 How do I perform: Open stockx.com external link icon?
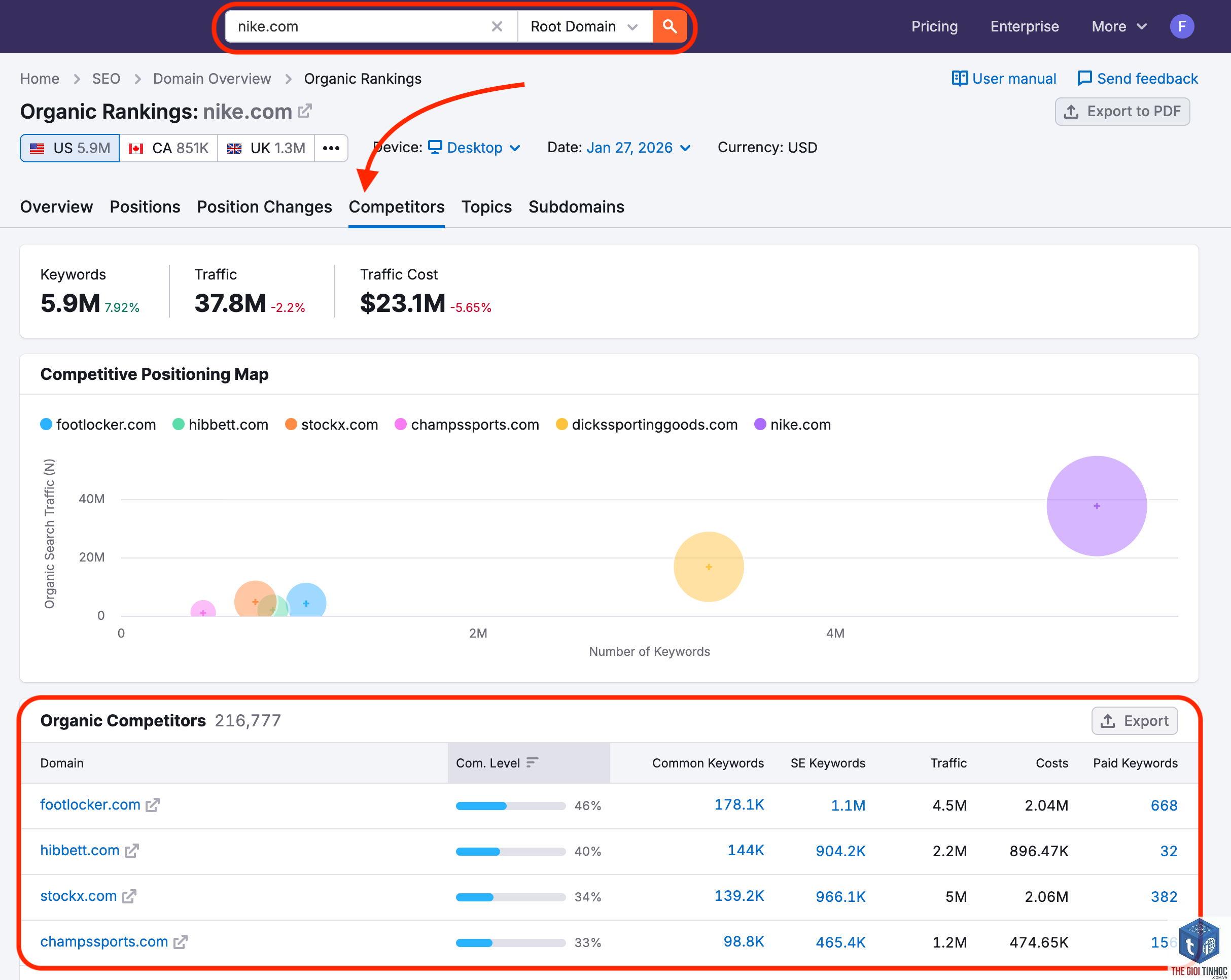(129, 897)
